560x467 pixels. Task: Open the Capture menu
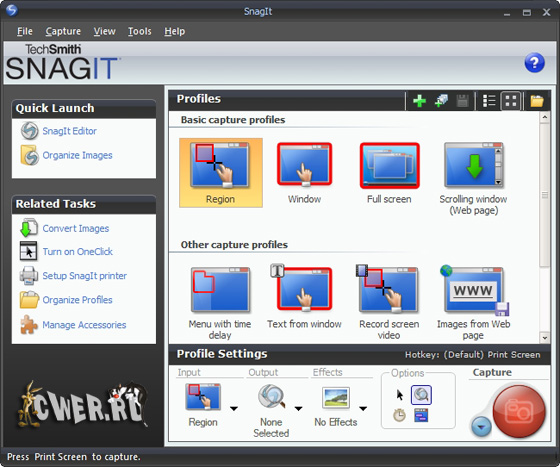(x=63, y=31)
